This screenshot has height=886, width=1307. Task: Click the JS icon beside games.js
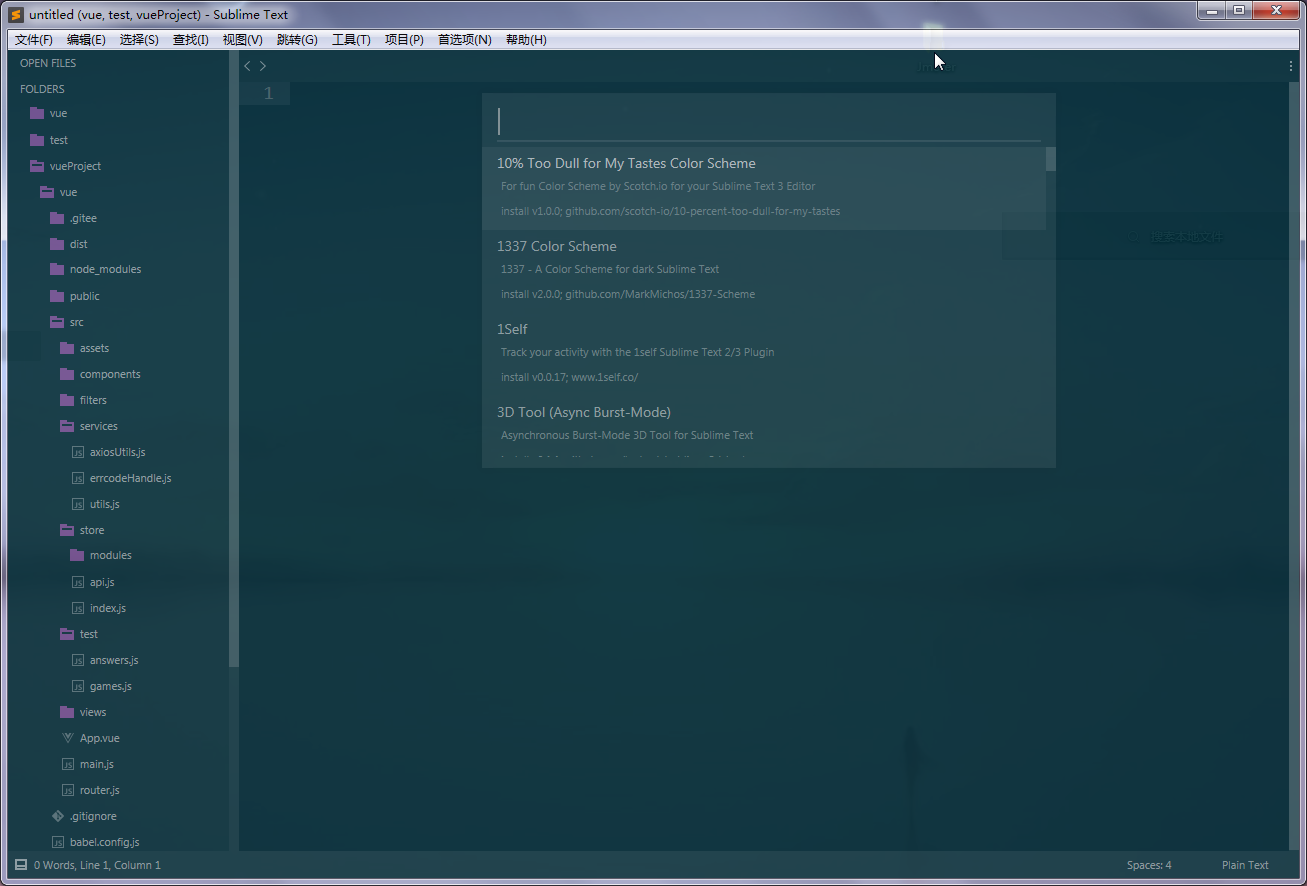click(x=78, y=686)
